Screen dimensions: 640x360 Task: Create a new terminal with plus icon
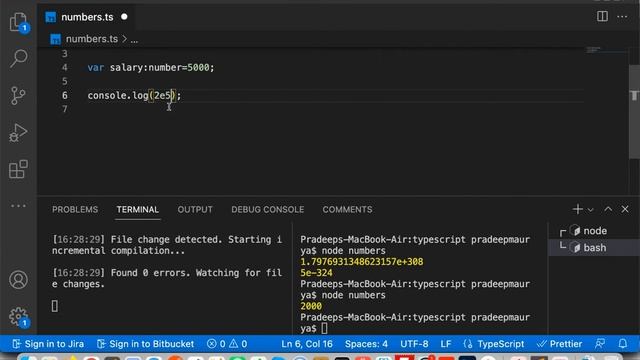[577, 209]
